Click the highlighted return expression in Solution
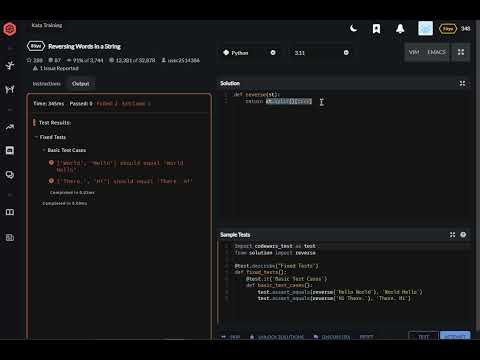The width and height of the screenshot is (480, 360). (289, 101)
